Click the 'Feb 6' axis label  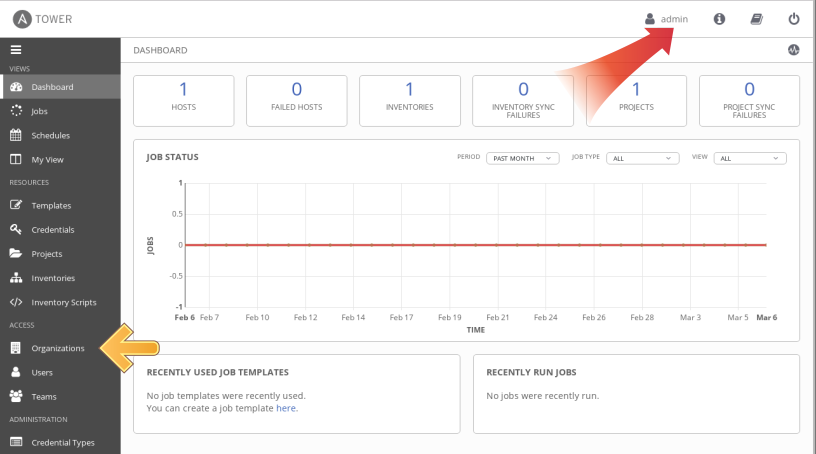coord(185,317)
